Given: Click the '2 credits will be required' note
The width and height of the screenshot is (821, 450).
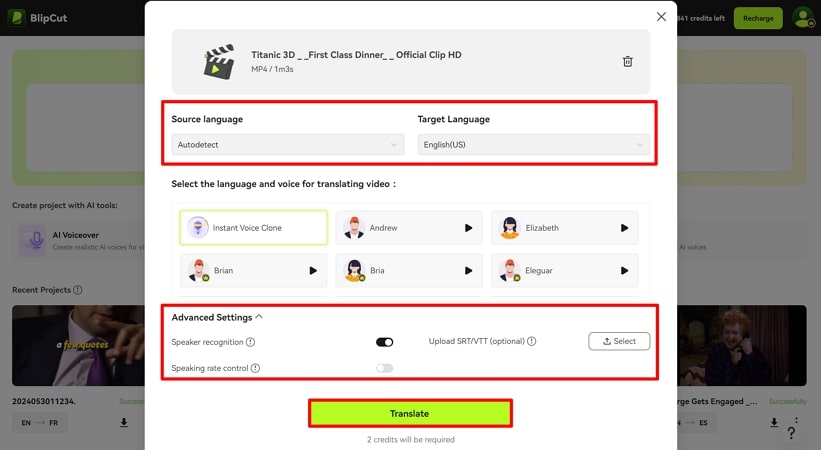Looking at the screenshot, I should 410,440.
